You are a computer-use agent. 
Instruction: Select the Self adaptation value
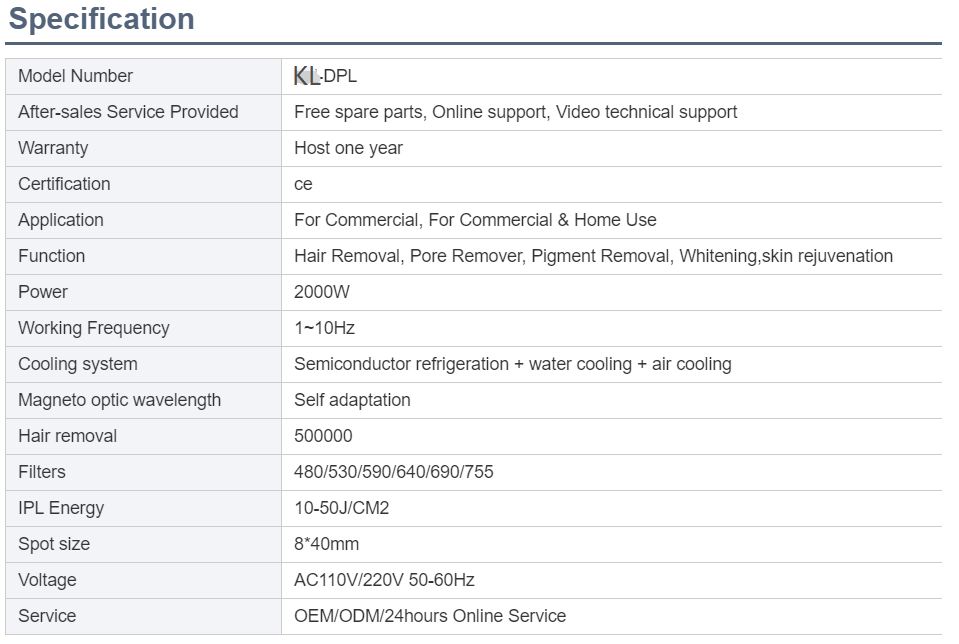352,401
